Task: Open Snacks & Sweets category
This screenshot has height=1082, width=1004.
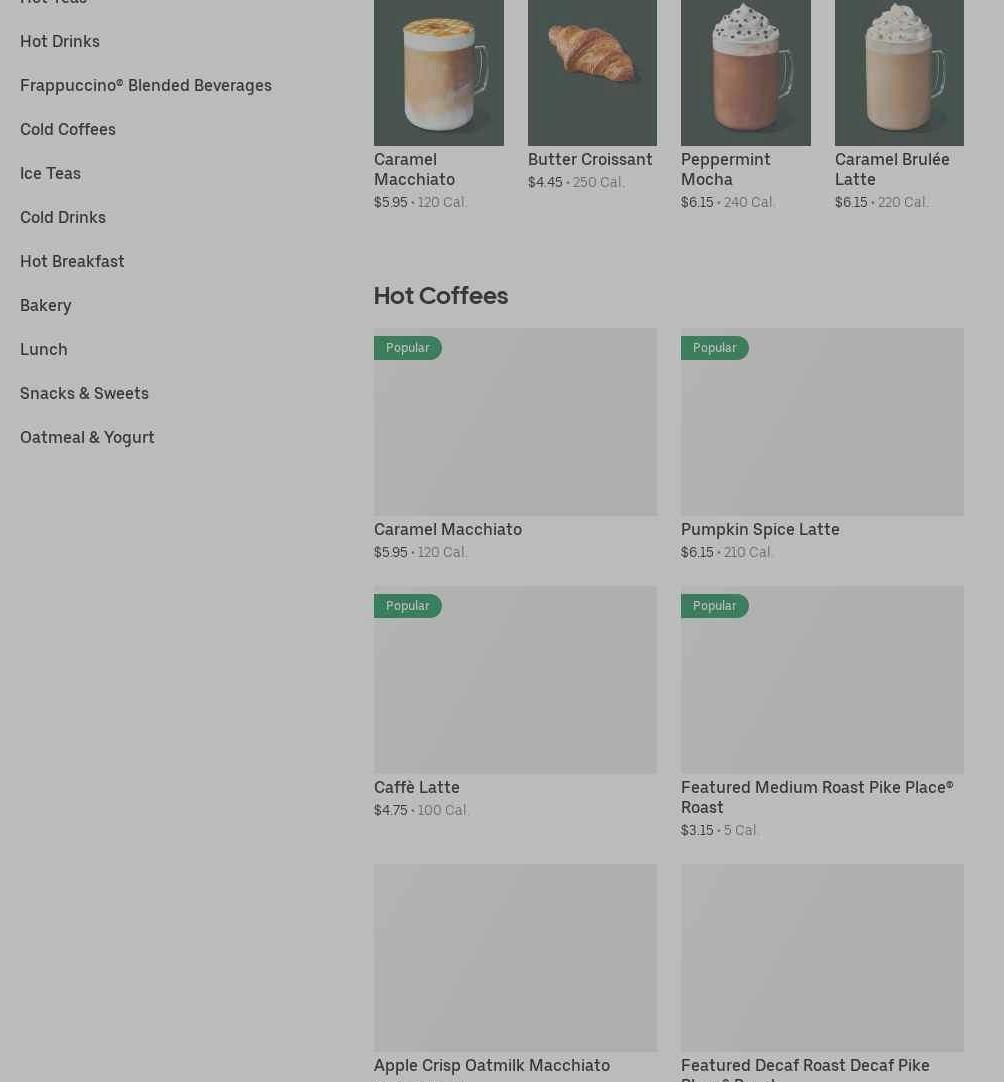Action: coord(84,393)
